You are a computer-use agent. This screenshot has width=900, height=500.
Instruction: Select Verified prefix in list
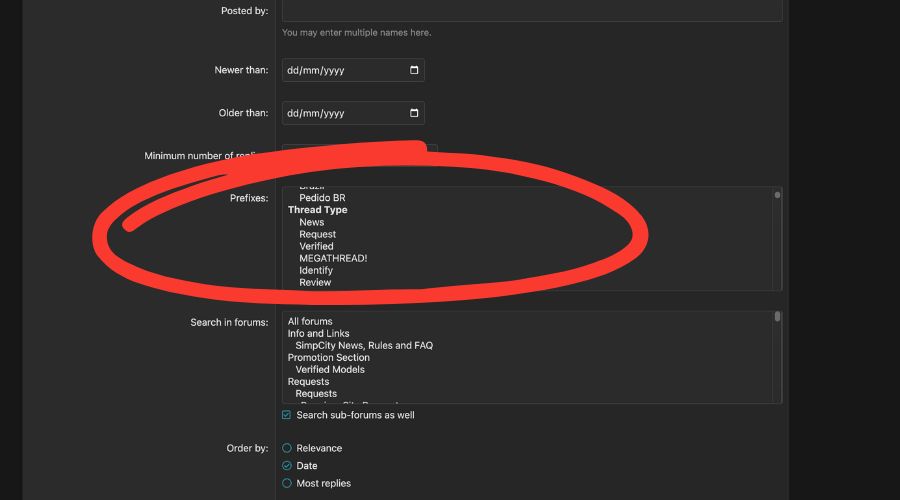pos(316,246)
